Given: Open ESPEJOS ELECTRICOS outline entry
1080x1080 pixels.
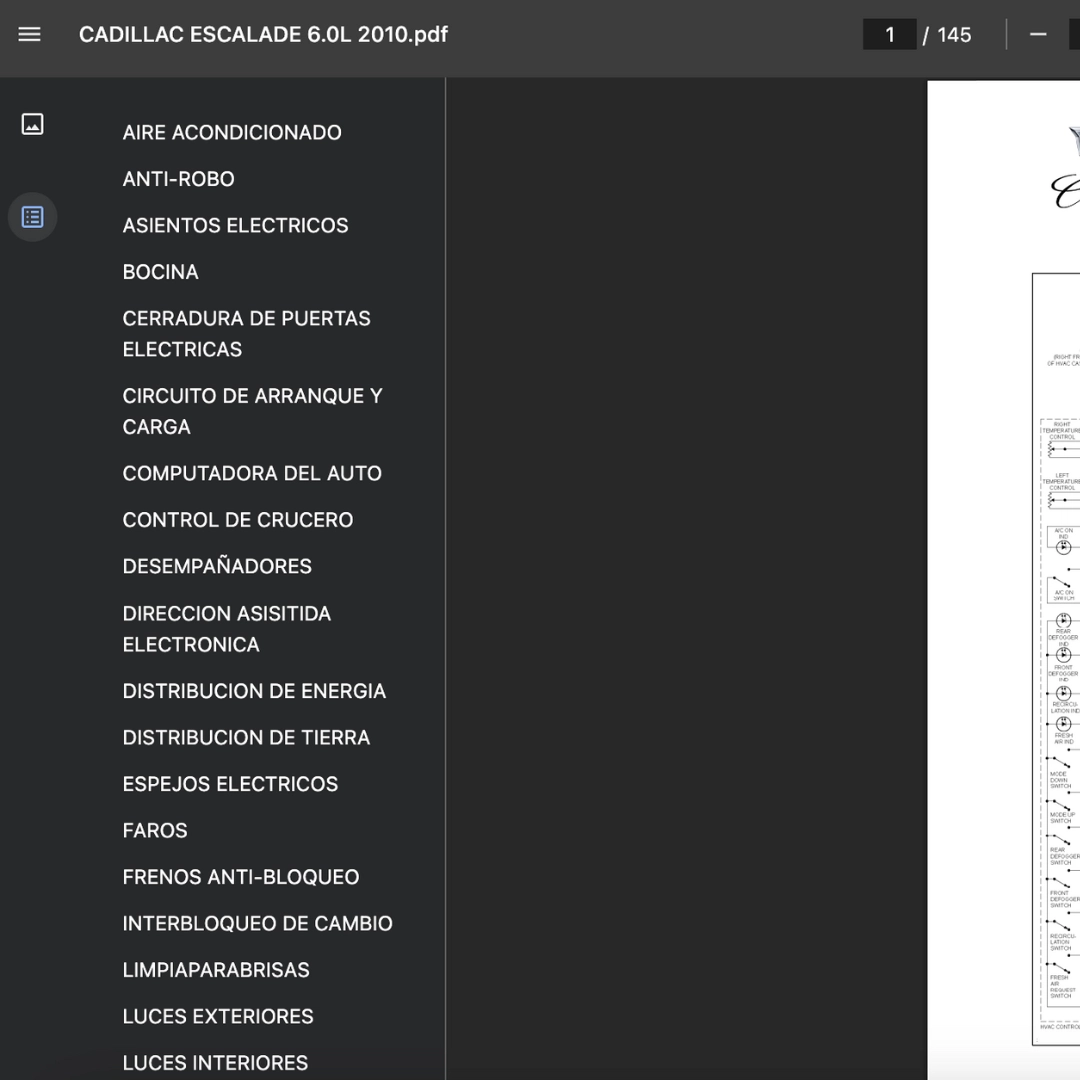Looking at the screenshot, I should tap(230, 784).
